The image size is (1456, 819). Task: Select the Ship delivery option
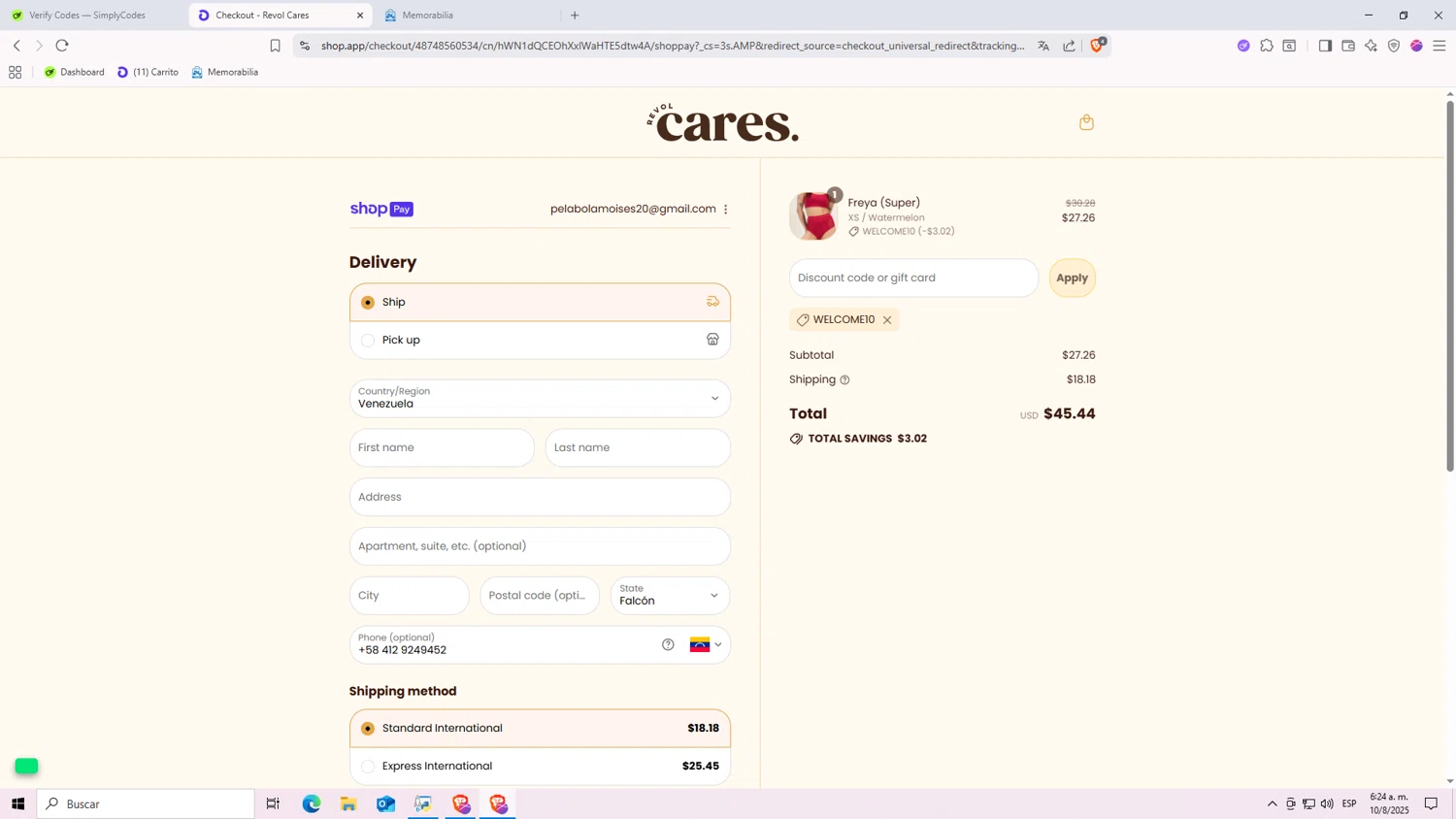pyautogui.click(x=540, y=303)
